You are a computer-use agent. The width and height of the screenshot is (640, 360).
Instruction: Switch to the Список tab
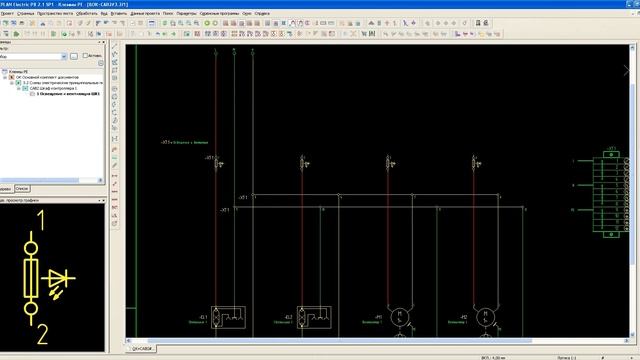click(22, 189)
